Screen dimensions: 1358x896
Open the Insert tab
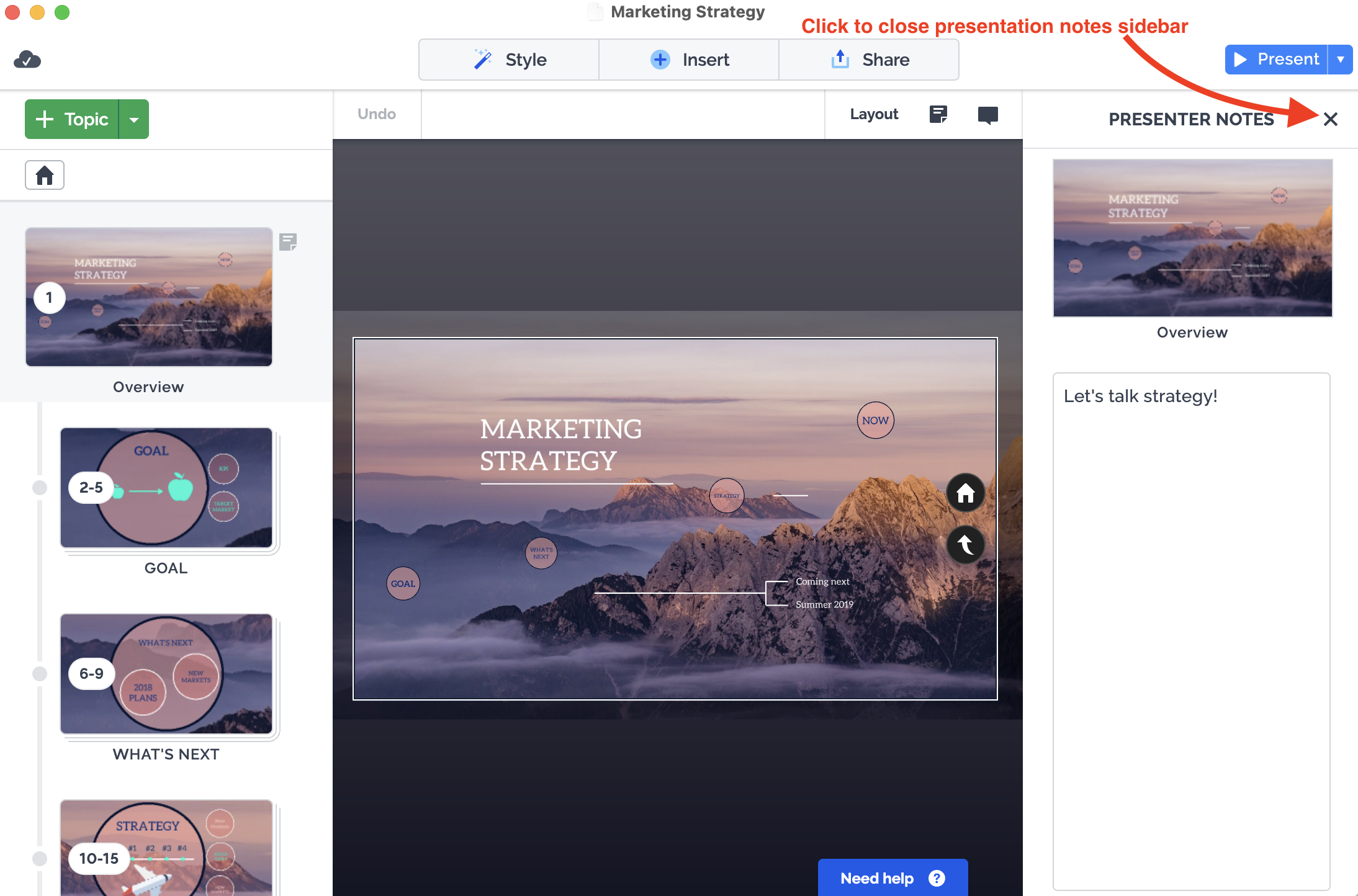click(x=689, y=60)
